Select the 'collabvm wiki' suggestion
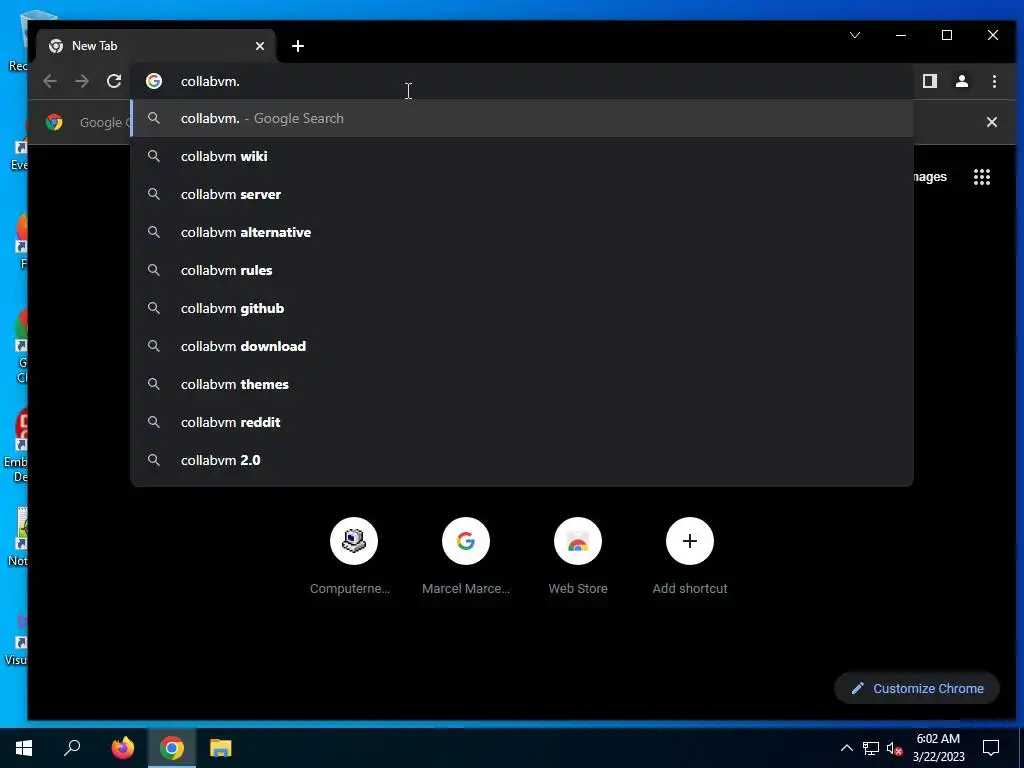This screenshot has width=1024, height=768. pos(522,156)
